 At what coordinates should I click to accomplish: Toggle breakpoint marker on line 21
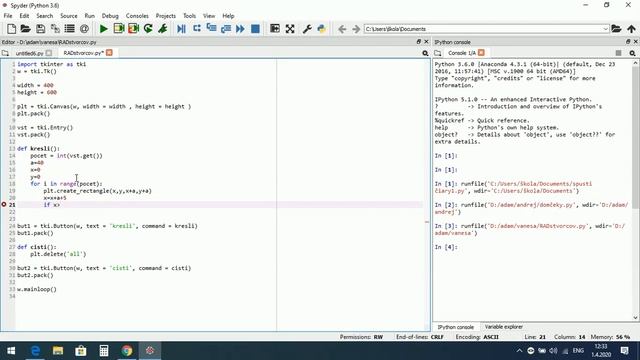pyautogui.click(x=4, y=204)
